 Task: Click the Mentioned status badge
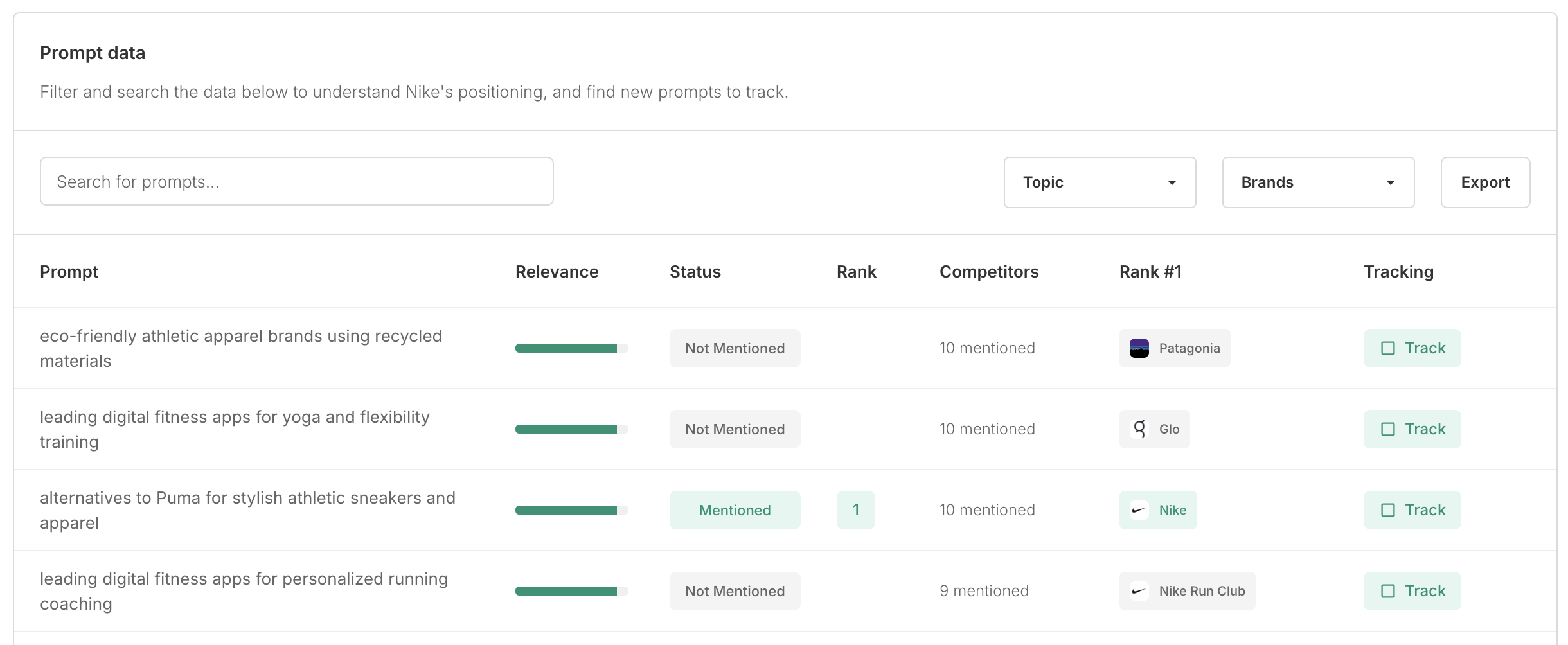[x=735, y=510]
